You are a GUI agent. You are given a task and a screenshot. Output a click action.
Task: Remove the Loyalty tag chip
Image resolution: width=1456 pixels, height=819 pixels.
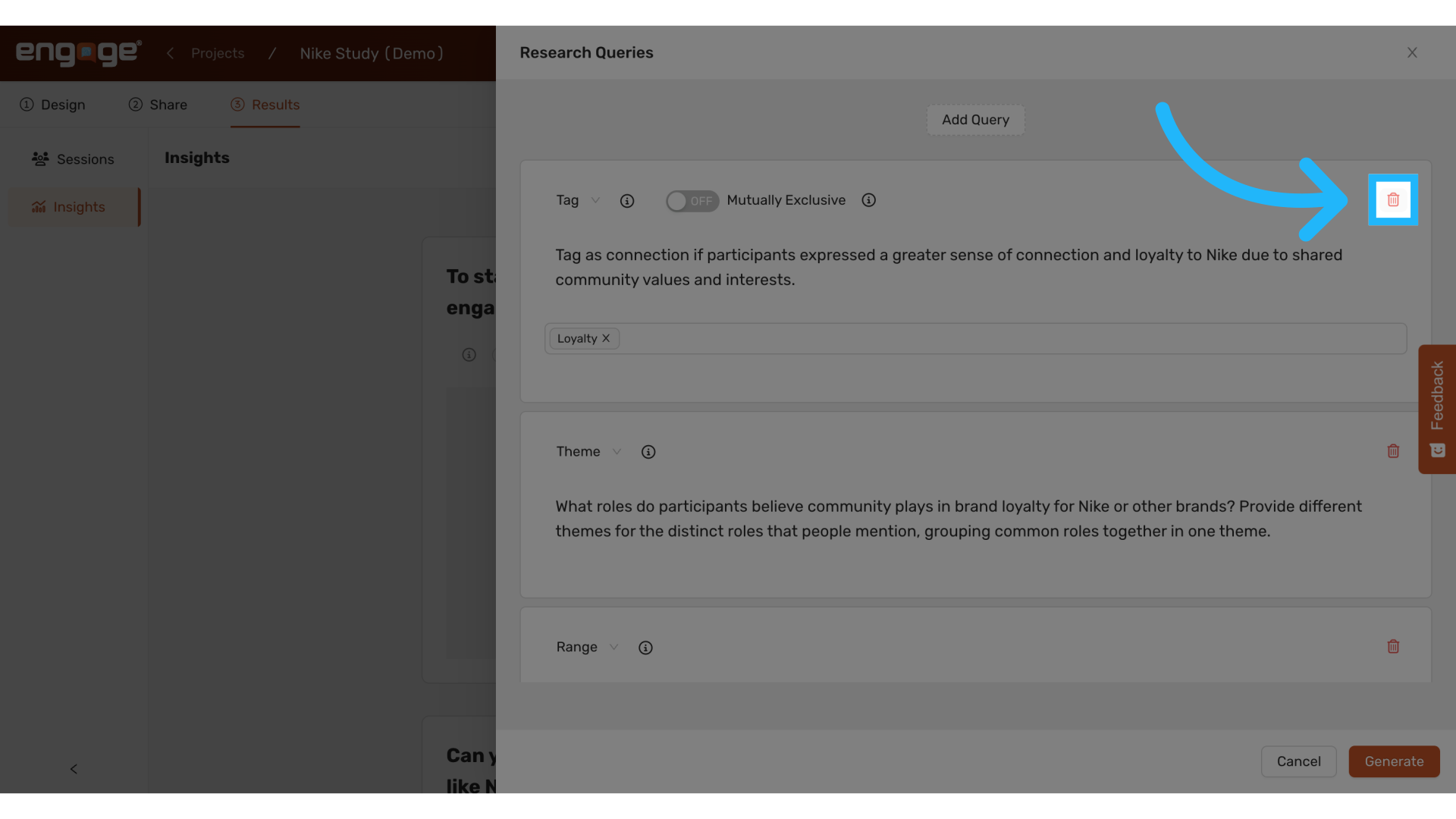click(x=606, y=338)
